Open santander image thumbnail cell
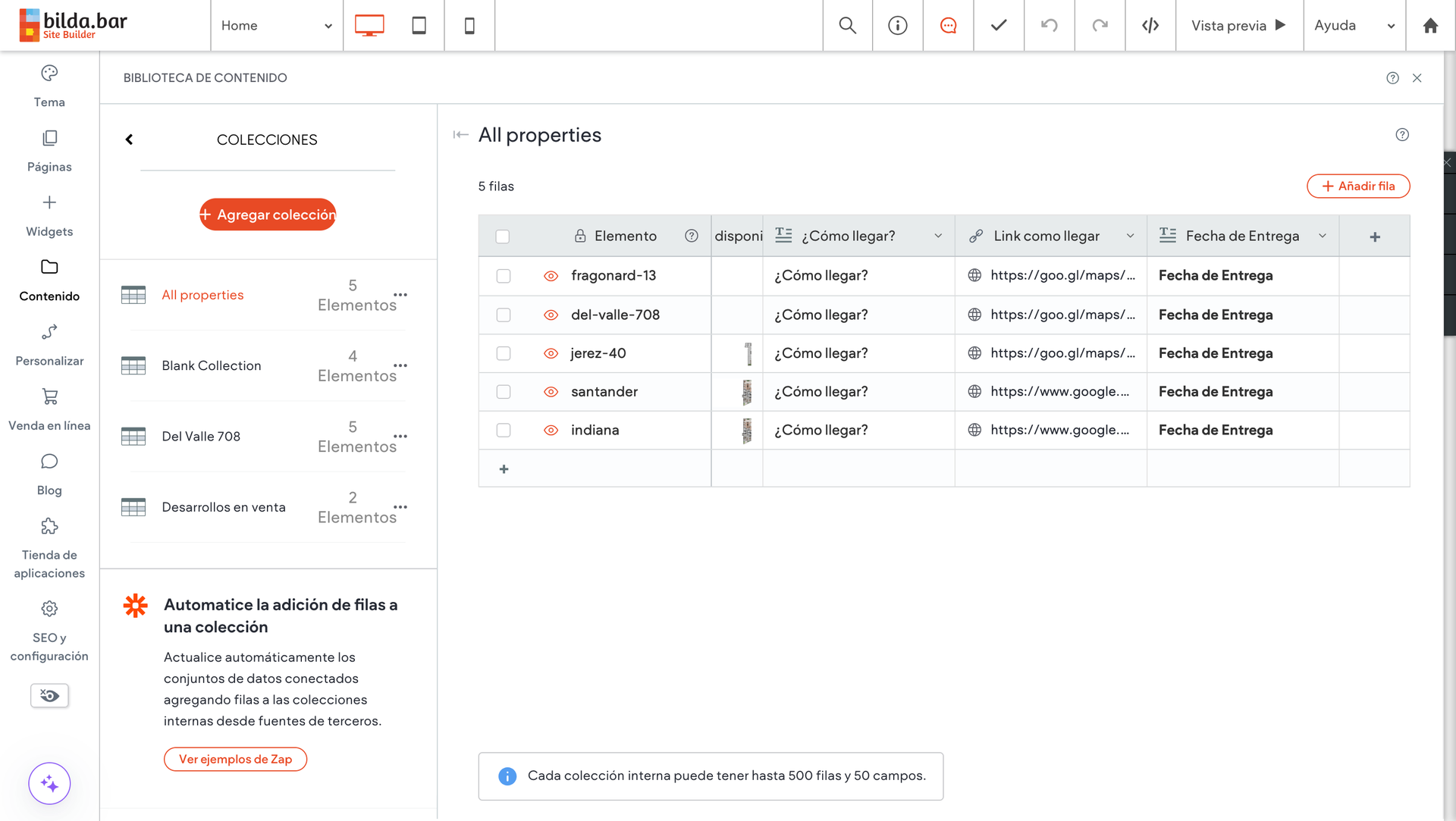This screenshot has width=1456, height=821. tap(747, 392)
